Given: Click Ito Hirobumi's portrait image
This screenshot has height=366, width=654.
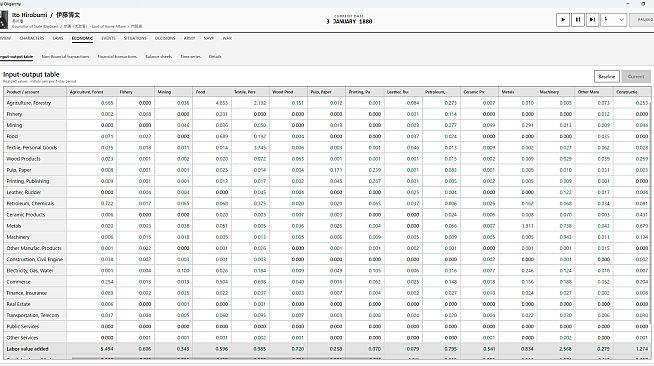Looking at the screenshot, I should (x=4, y=20).
